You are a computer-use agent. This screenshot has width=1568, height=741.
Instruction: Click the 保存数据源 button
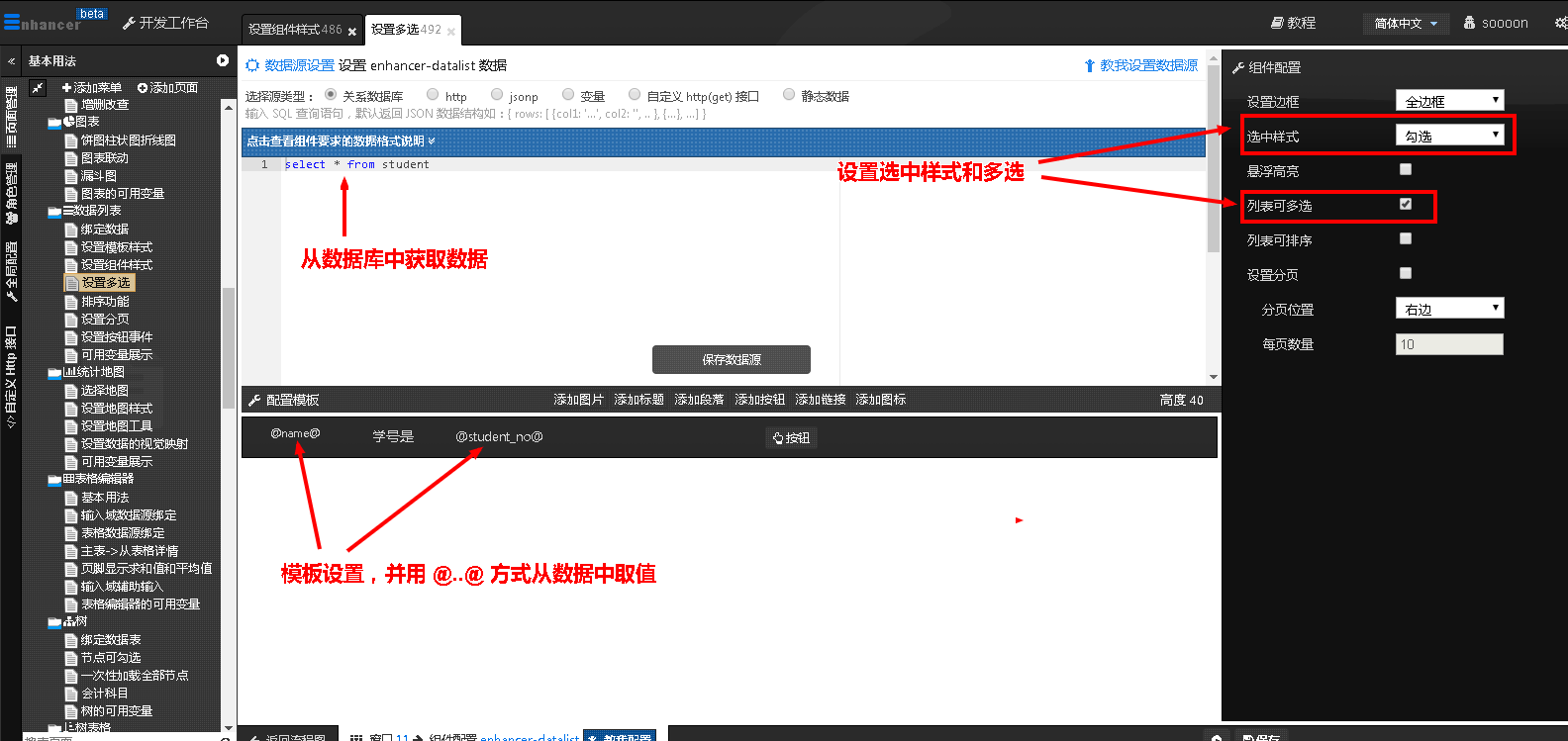(731, 359)
